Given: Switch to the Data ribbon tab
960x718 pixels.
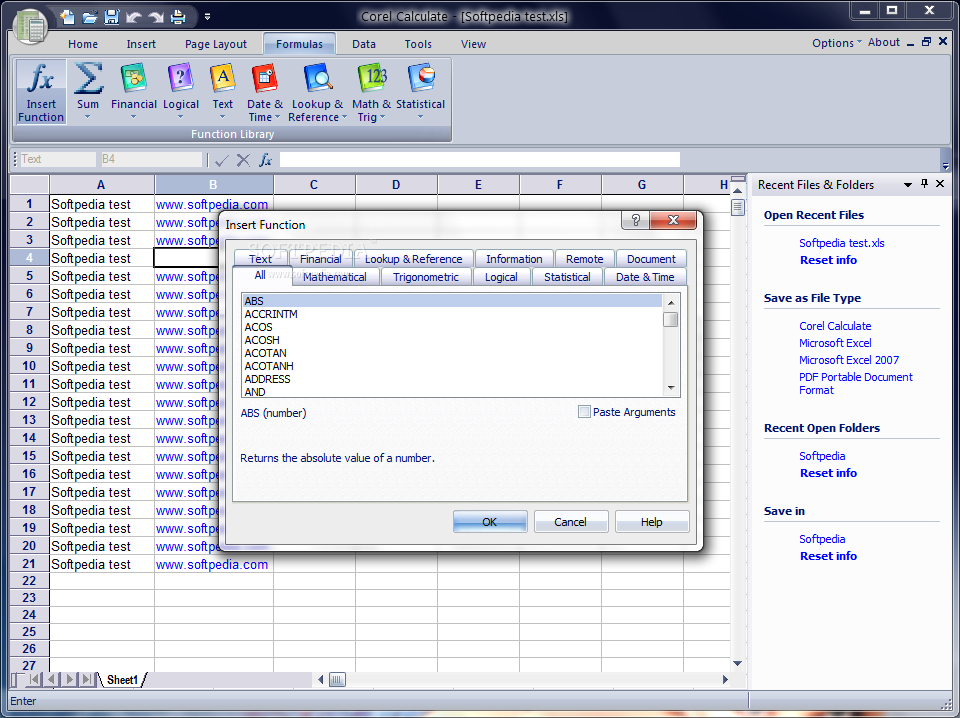Looking at the screenshot, I should [364, 44].
